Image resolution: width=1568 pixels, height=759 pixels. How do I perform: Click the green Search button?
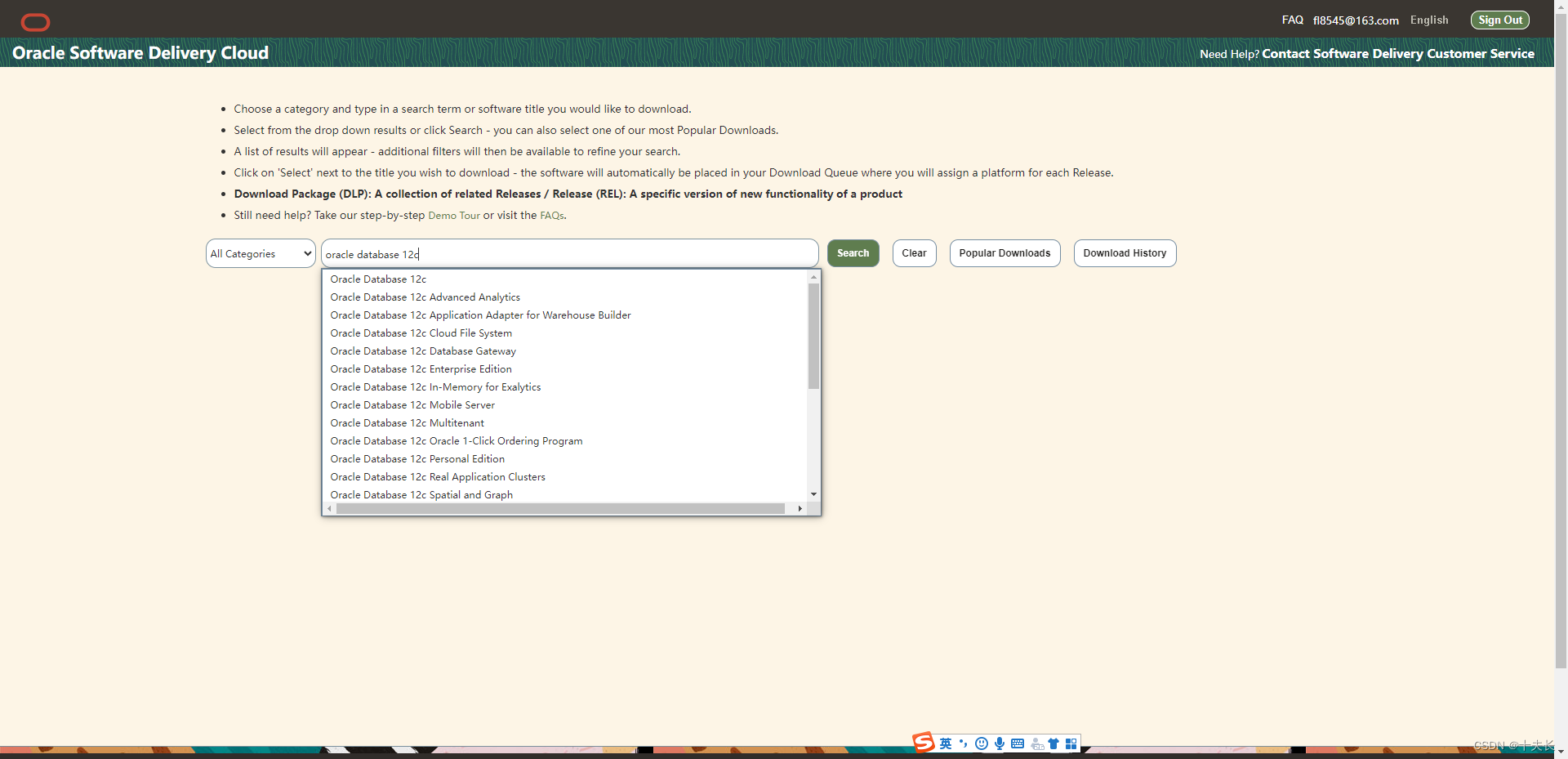point(853,253)
